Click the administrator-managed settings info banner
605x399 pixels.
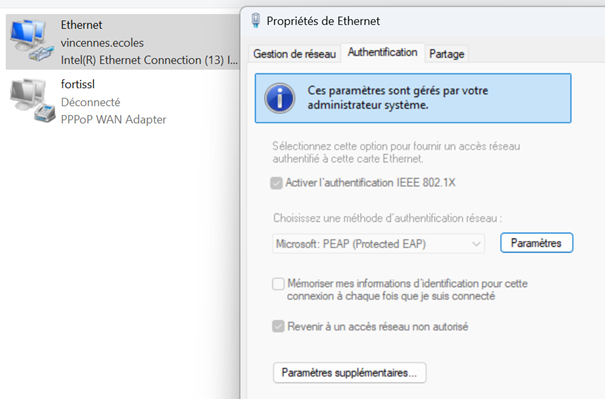(413, 98)
